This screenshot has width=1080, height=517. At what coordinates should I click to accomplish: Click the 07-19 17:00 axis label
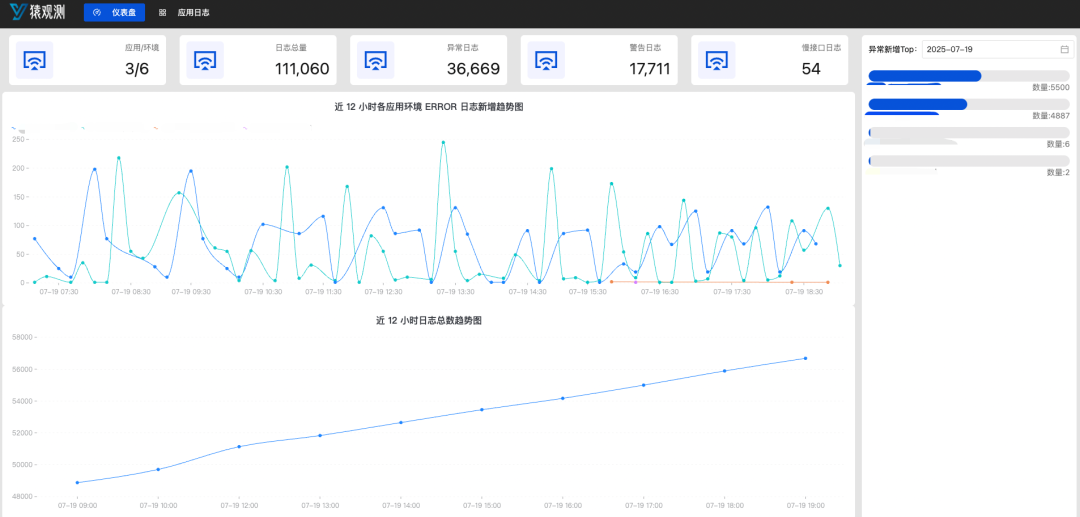click(x=643, y=505)
